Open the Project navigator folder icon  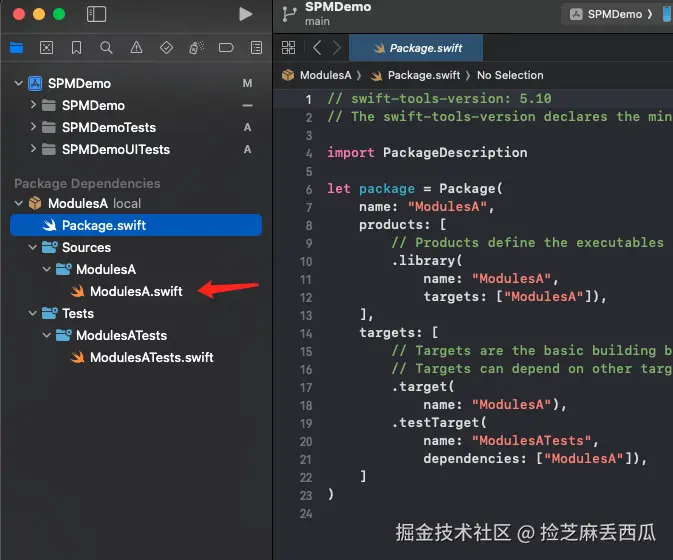click(x=16, y=48)
